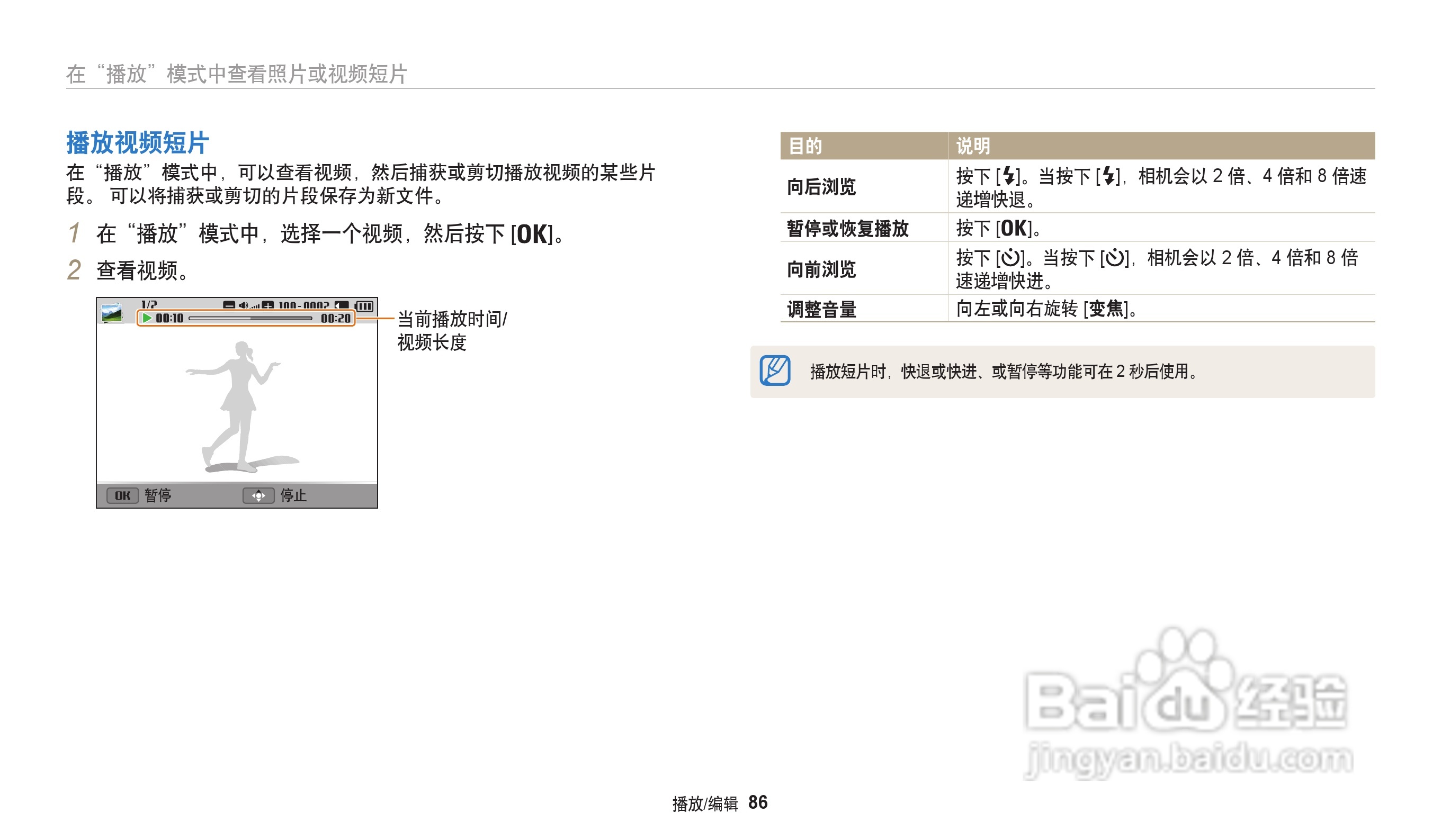The image size is (1441, 840).
Task: Click the green play triangle icon
Action: click(147, 318)
